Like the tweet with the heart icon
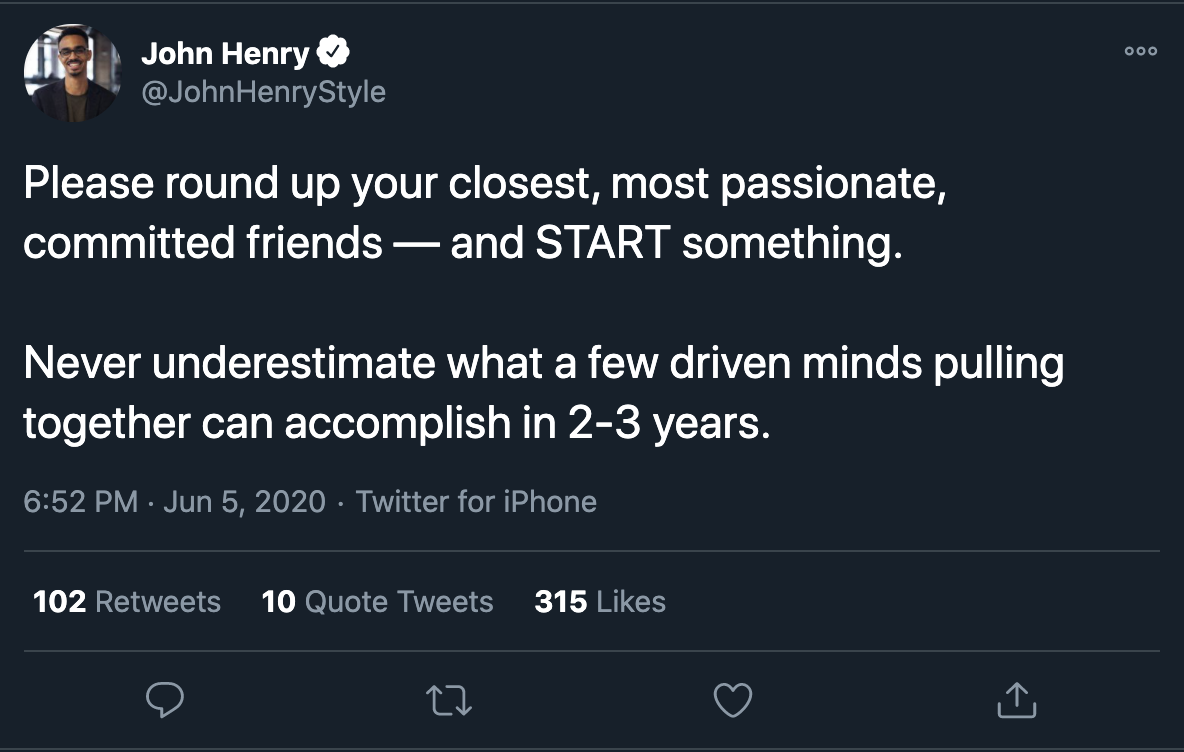Screen dimensions: 1184x752 coord(733,700)
